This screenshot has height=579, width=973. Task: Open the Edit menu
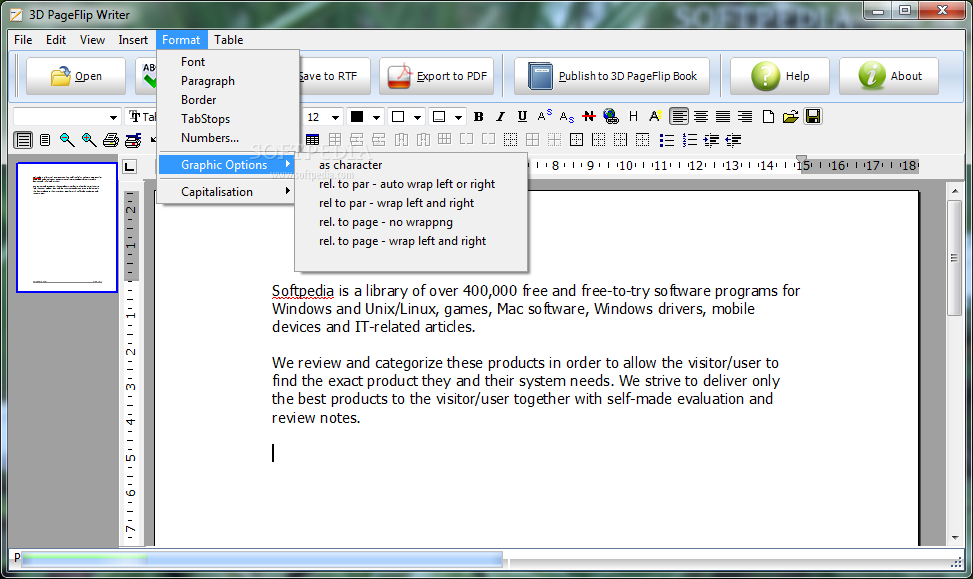pos(56,40)
